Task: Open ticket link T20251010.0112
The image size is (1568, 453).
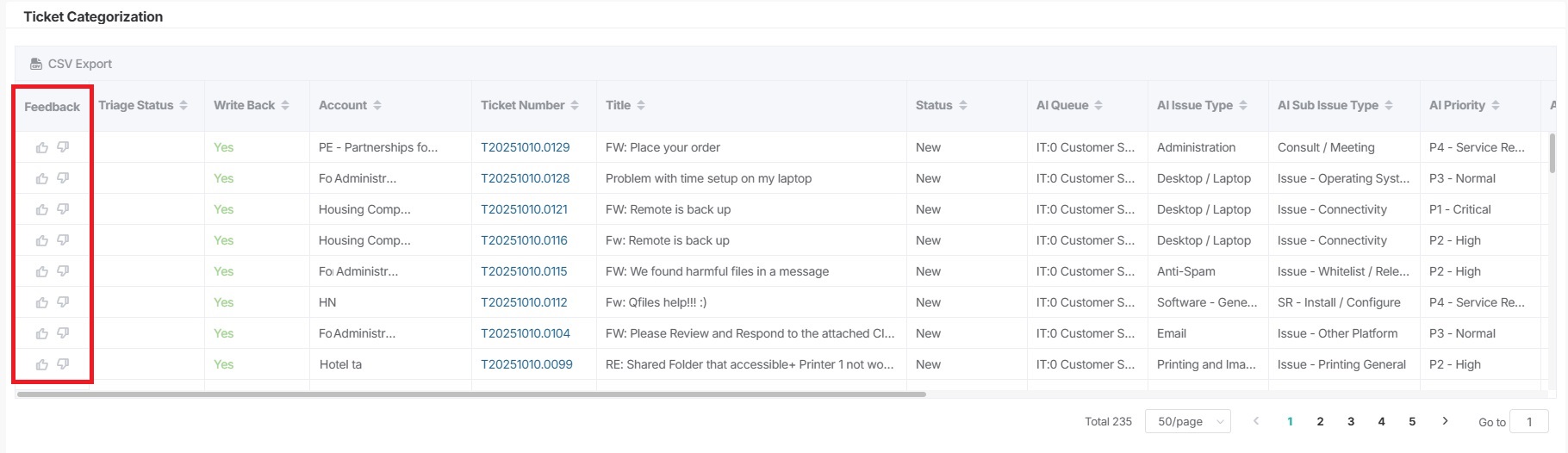Action: click(524, 302)
